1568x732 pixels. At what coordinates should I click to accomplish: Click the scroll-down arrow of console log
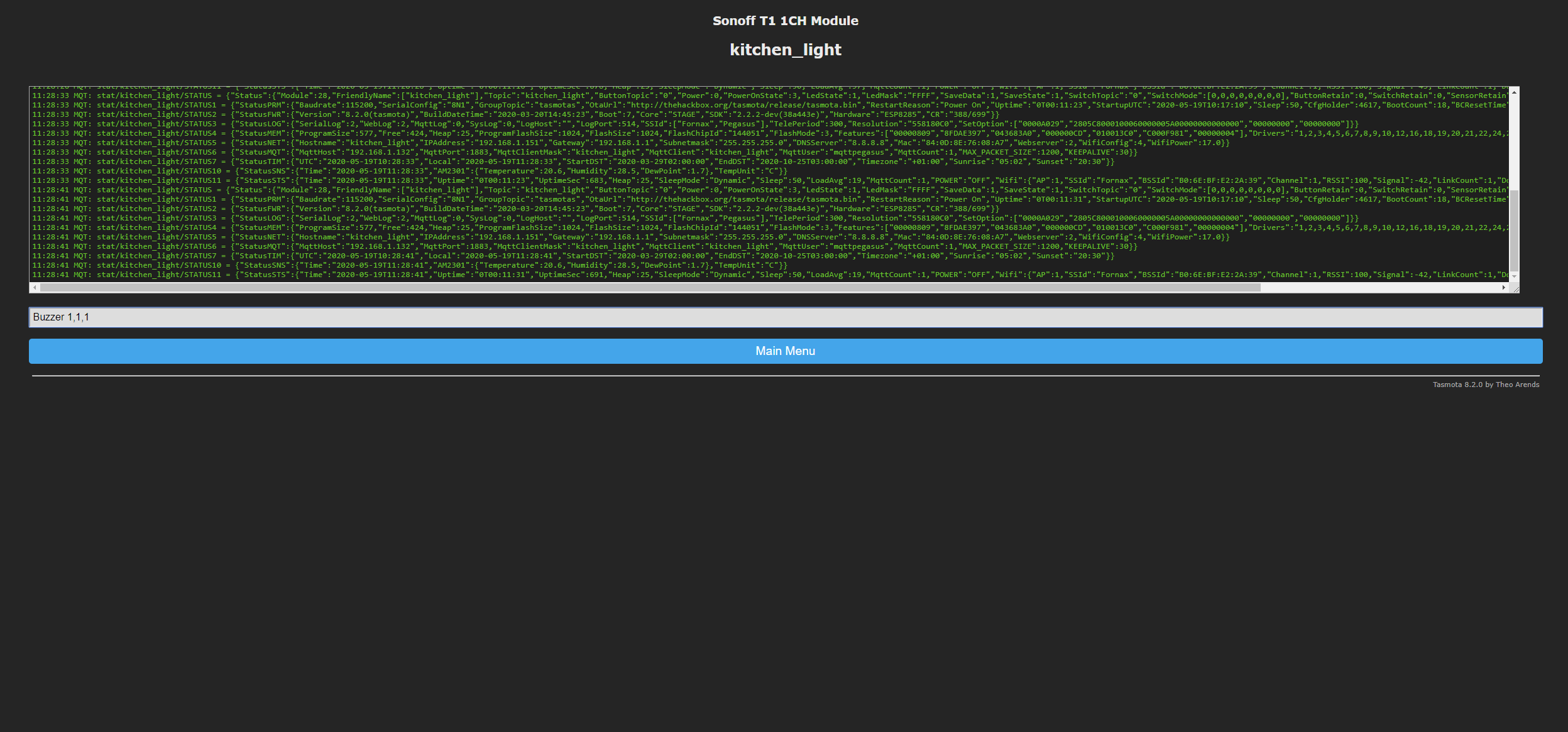(1514, 276)
